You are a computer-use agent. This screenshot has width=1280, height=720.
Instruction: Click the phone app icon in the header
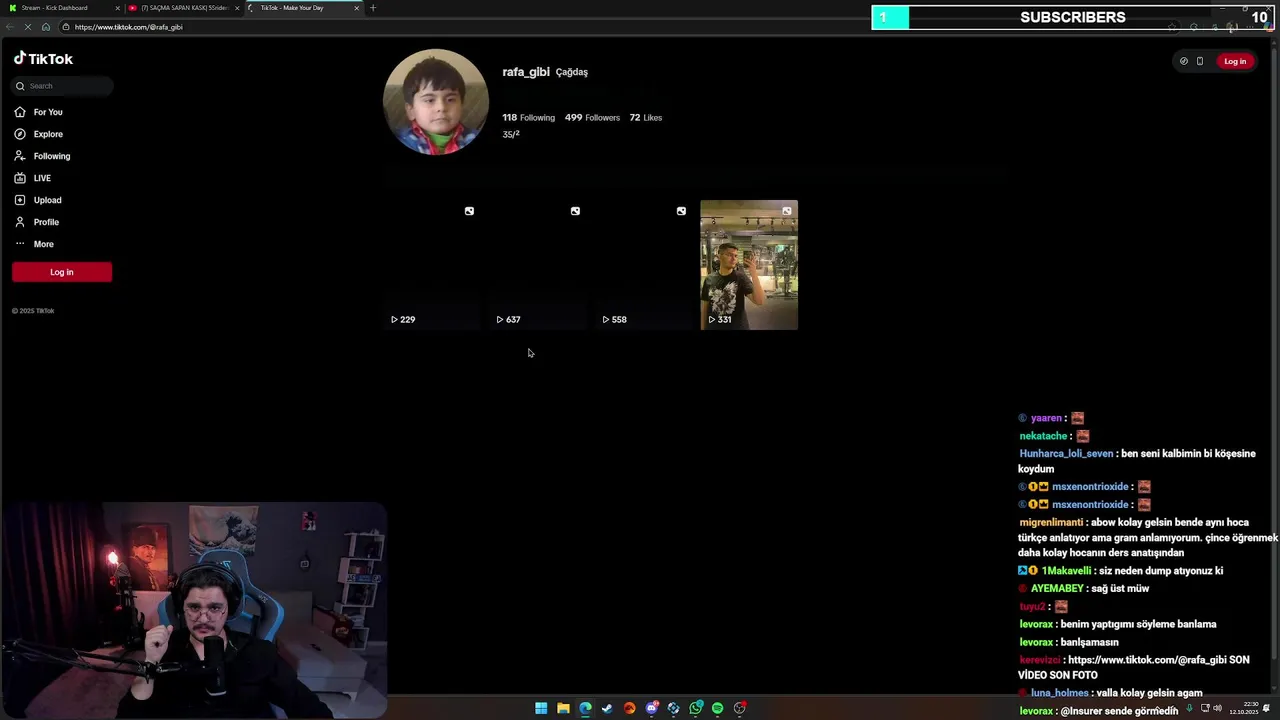pyautogui.click(x=1200, y=61)
